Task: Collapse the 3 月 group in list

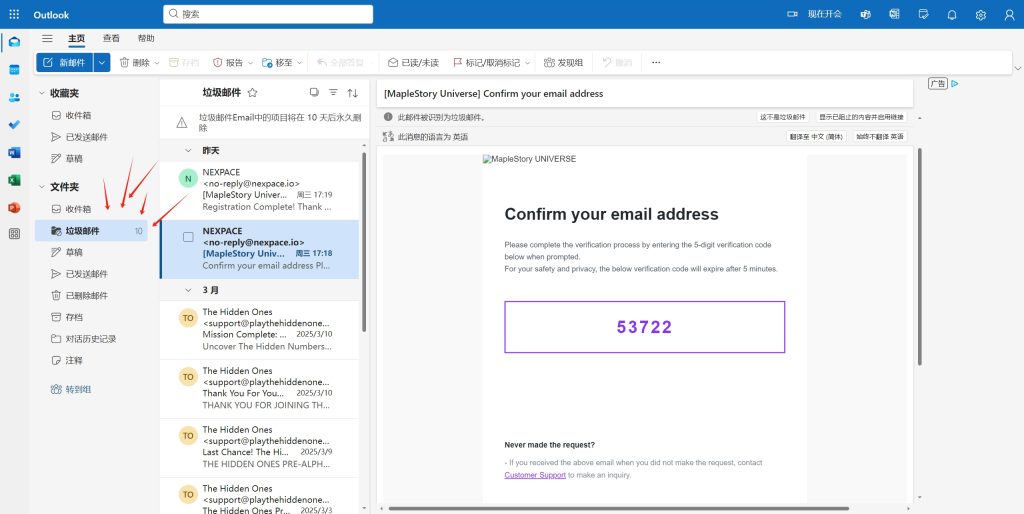Action: [189, 290]
